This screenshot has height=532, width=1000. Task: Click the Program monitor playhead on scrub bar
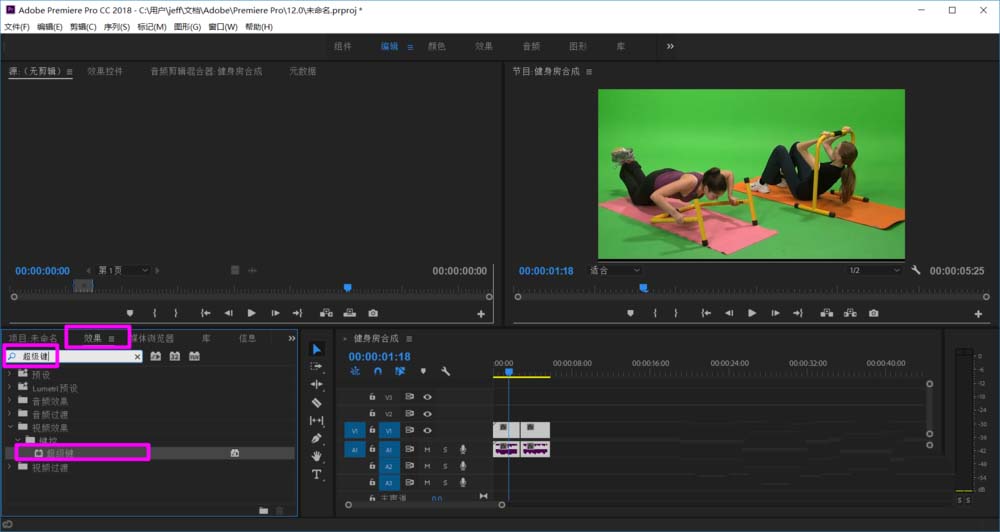pos(643,288)
